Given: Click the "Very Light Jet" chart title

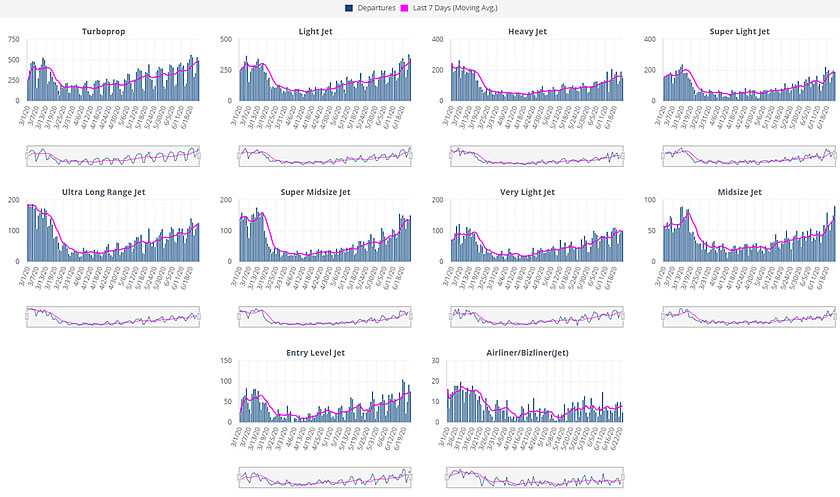Looking at the screenshot, I should coord(528,192).
